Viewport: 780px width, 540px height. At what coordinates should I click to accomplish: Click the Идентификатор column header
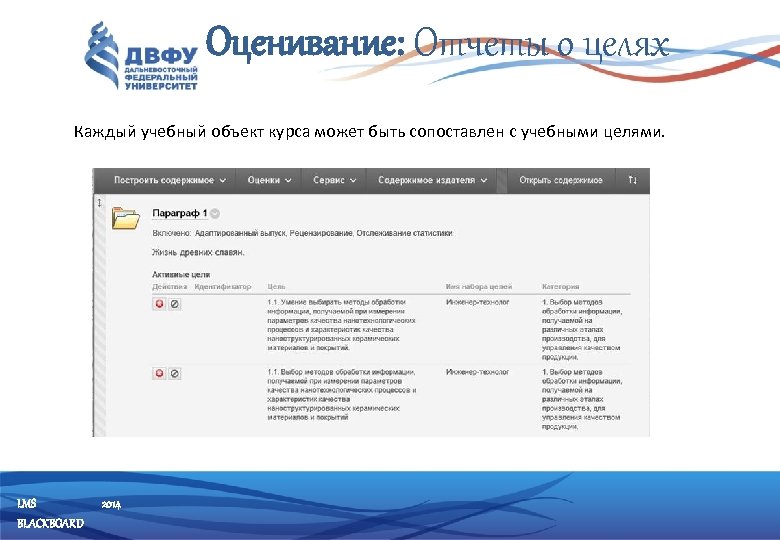[223, 287]
